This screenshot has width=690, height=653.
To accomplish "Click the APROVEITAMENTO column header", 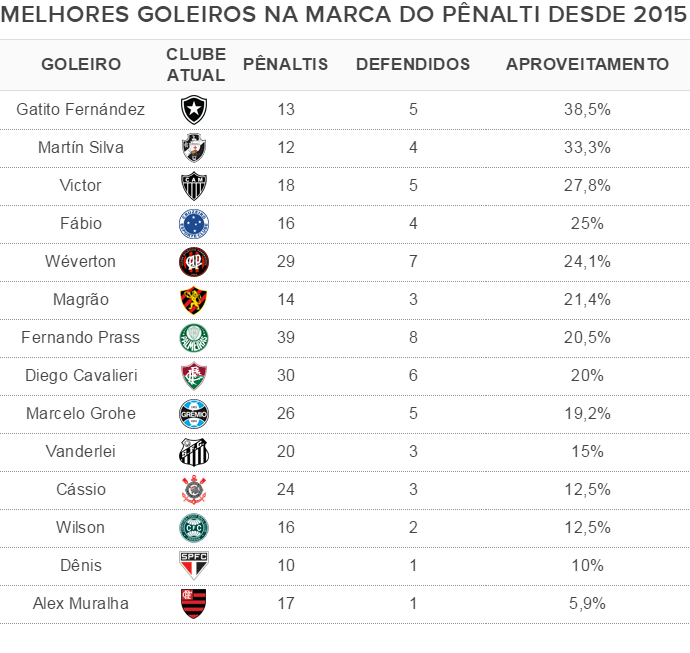I will 587,64.
